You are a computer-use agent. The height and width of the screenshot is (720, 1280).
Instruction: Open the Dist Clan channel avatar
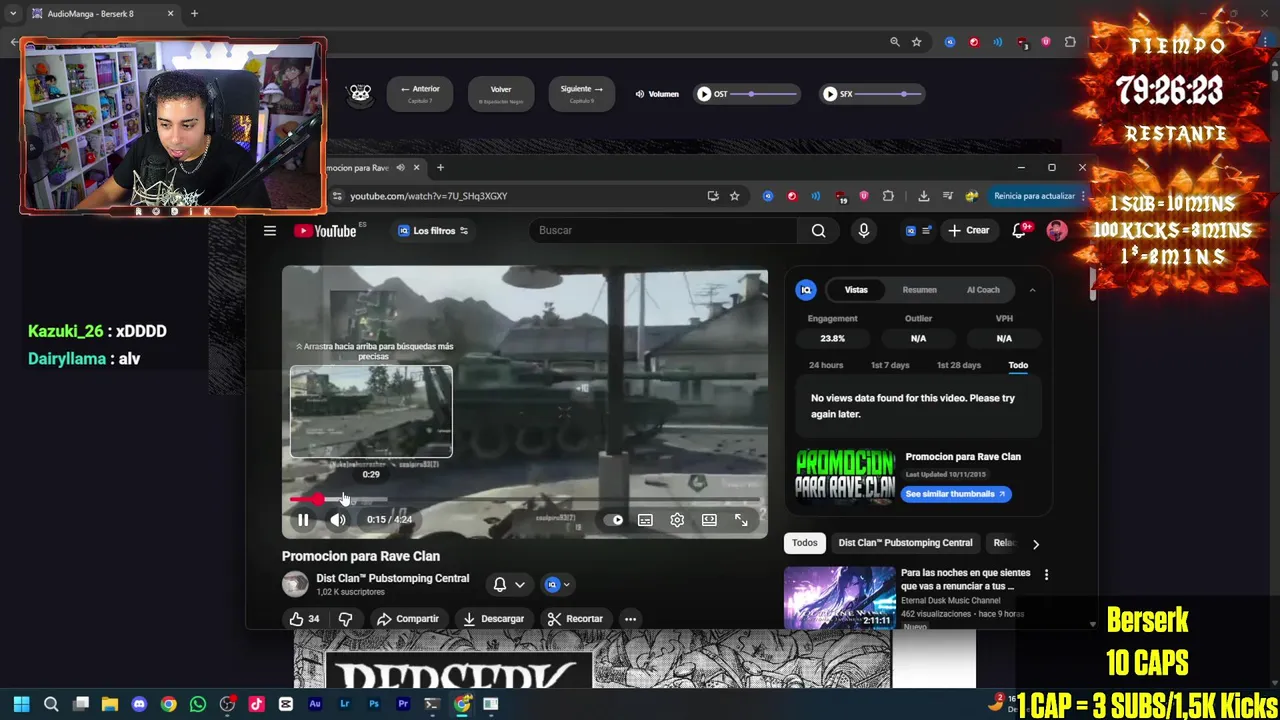295,584
